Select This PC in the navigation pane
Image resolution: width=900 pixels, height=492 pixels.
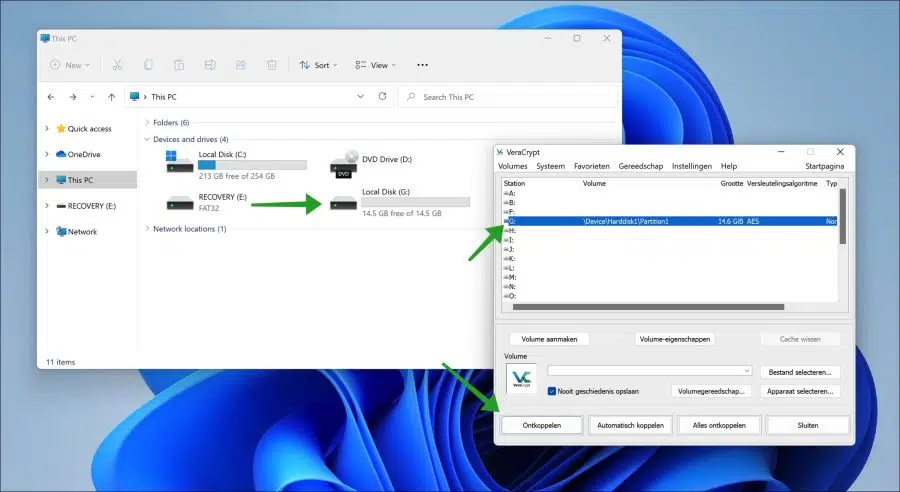coord(88,180)
